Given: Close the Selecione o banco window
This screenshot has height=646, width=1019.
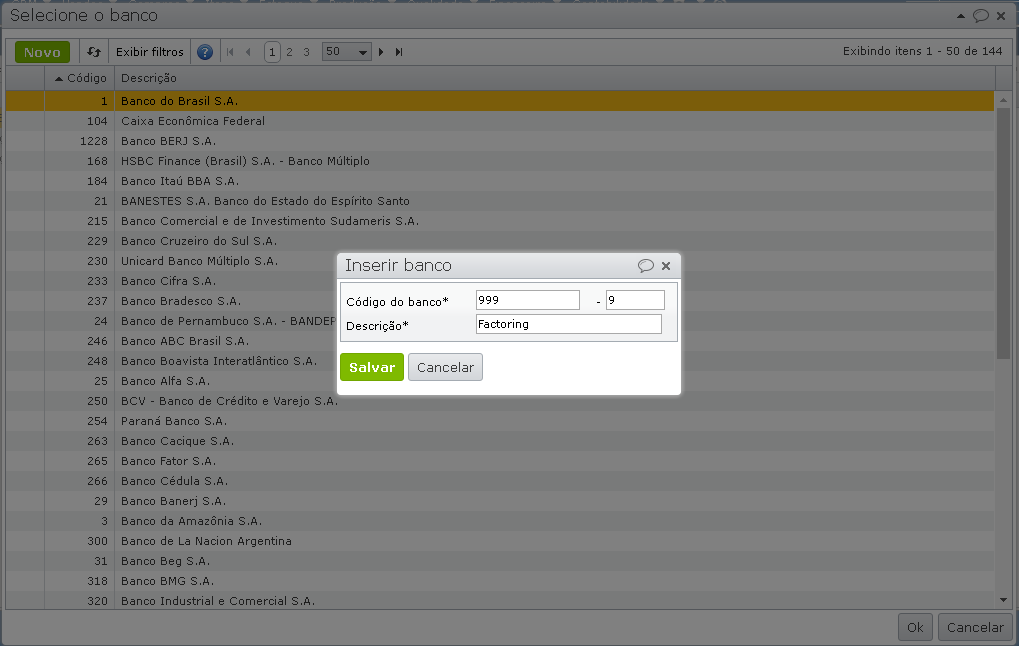Looking at the screenshot, I should pyautogui.click(x=1001, y=16).
